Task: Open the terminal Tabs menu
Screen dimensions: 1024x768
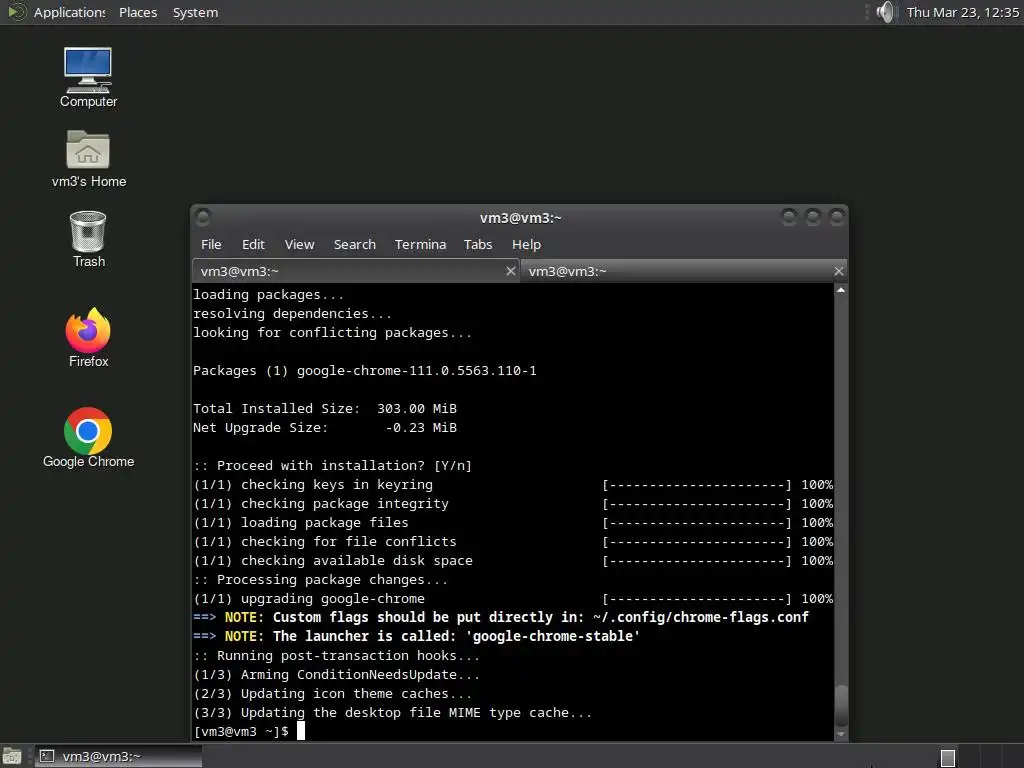Action: 477,244
